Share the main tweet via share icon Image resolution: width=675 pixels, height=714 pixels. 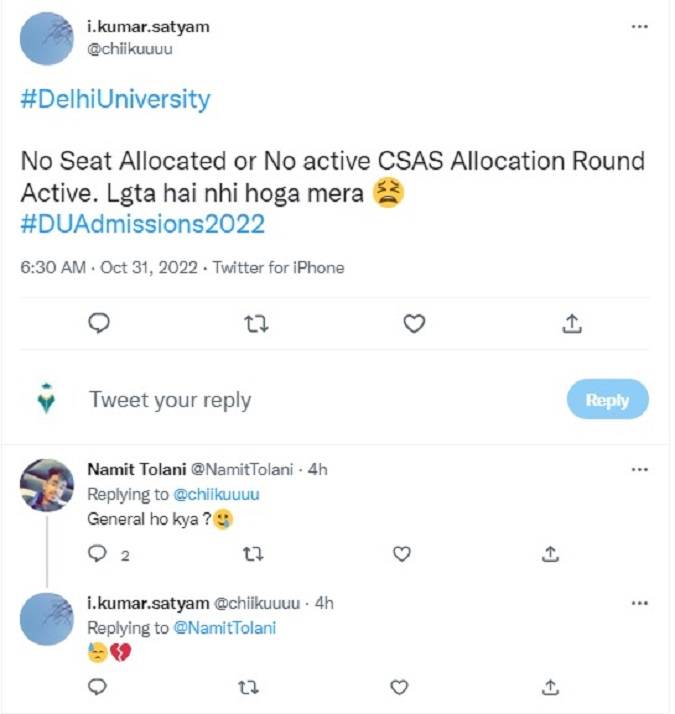(571, 323)
